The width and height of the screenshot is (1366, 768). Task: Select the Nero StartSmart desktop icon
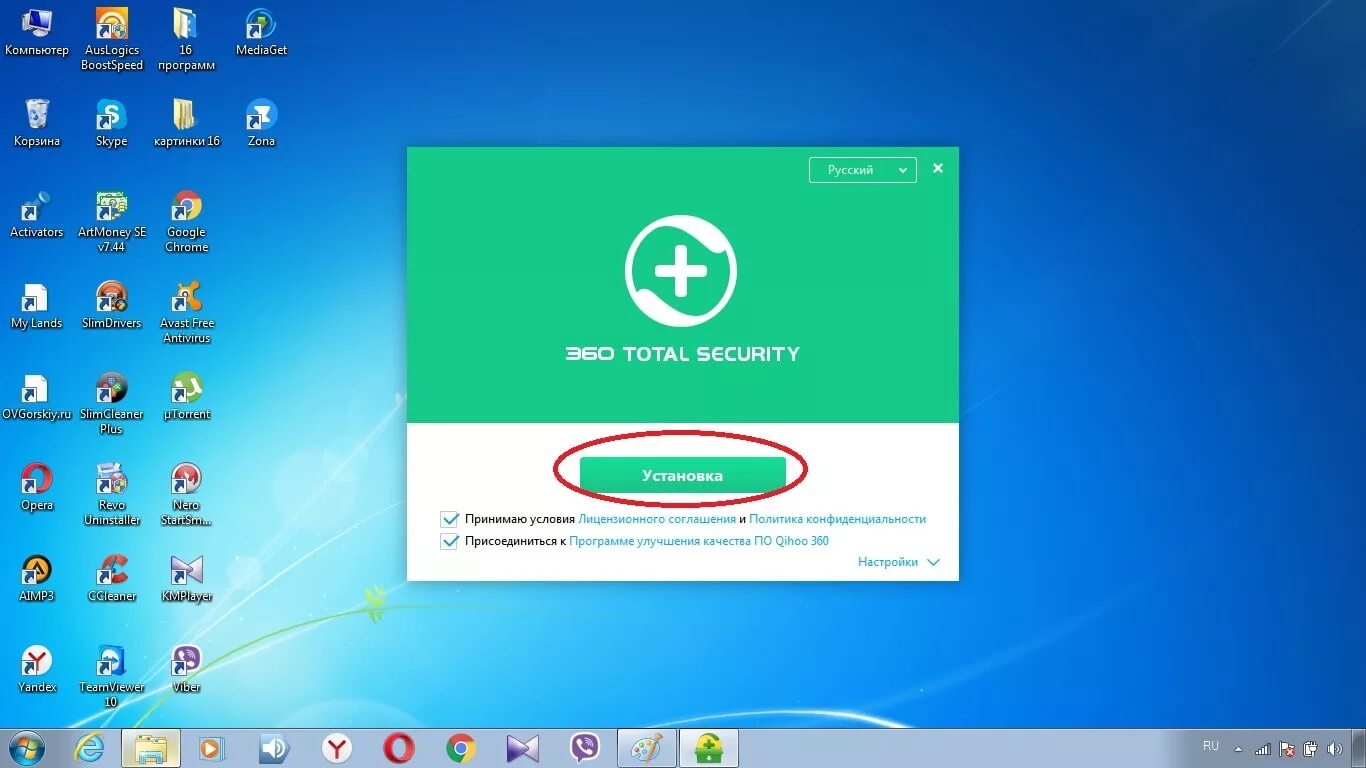tap(186, 495)
